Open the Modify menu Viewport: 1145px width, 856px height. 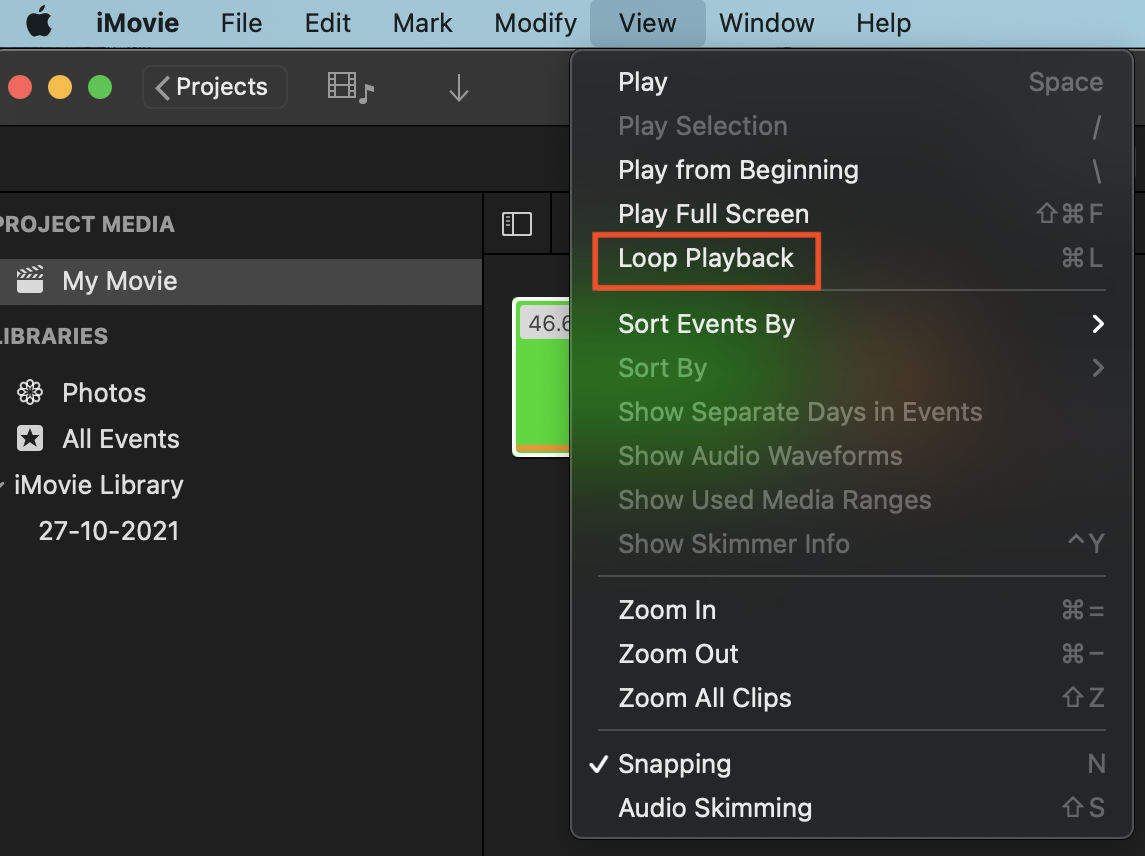535,22
